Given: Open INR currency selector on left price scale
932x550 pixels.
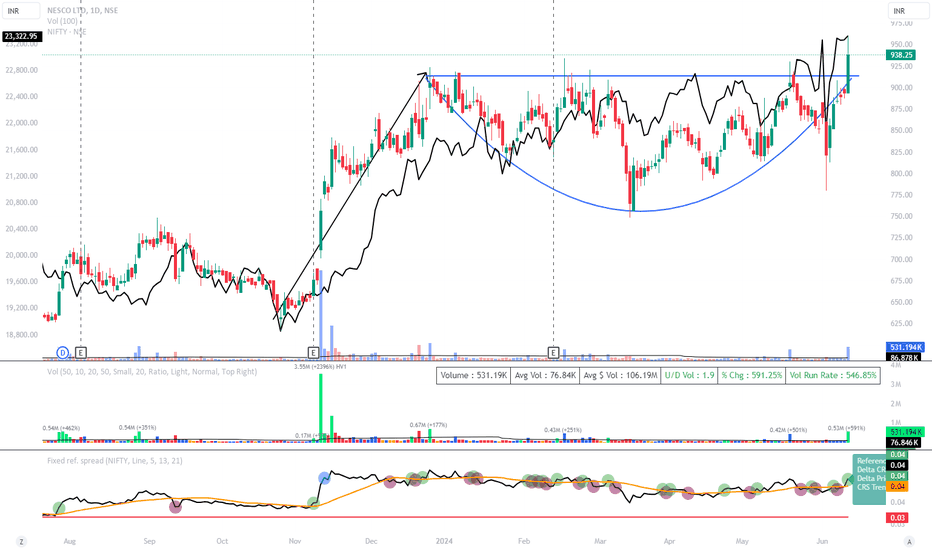Looking at the screenshot, I should coord(21,11).
